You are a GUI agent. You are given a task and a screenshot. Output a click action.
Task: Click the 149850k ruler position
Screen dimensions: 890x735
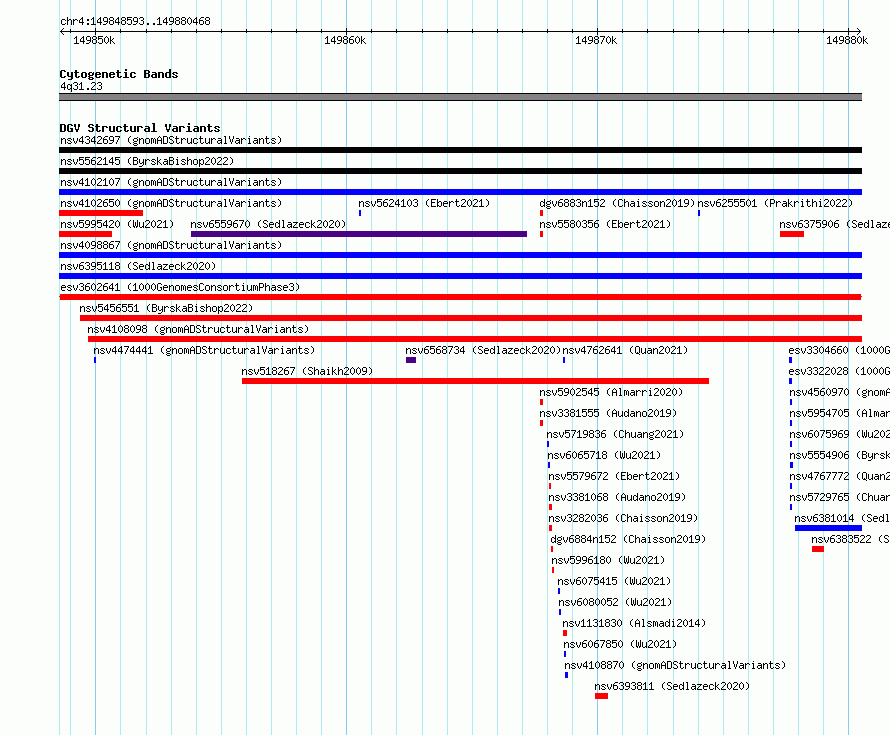tap(94, 40)
